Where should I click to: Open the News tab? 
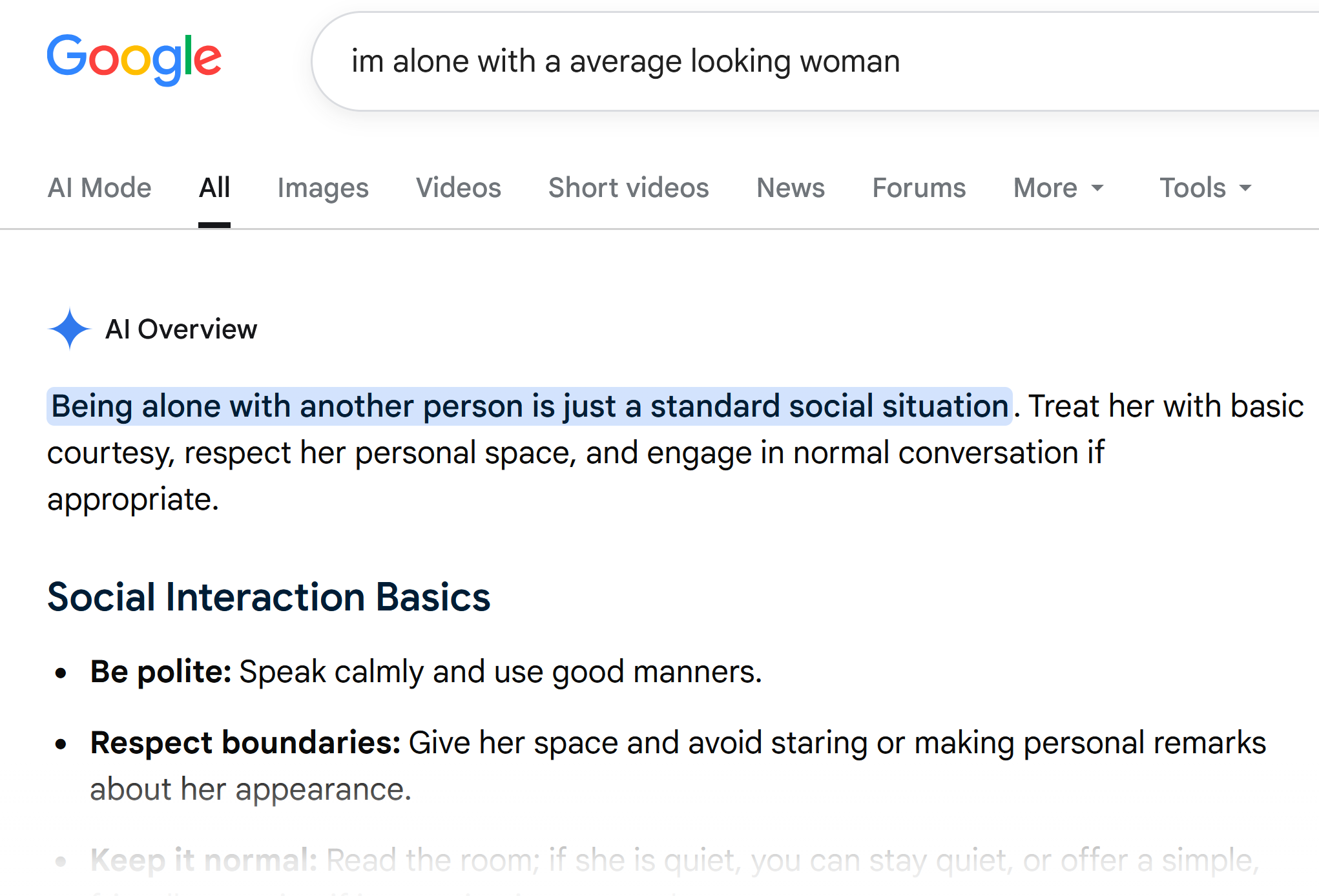click(791, 188)
